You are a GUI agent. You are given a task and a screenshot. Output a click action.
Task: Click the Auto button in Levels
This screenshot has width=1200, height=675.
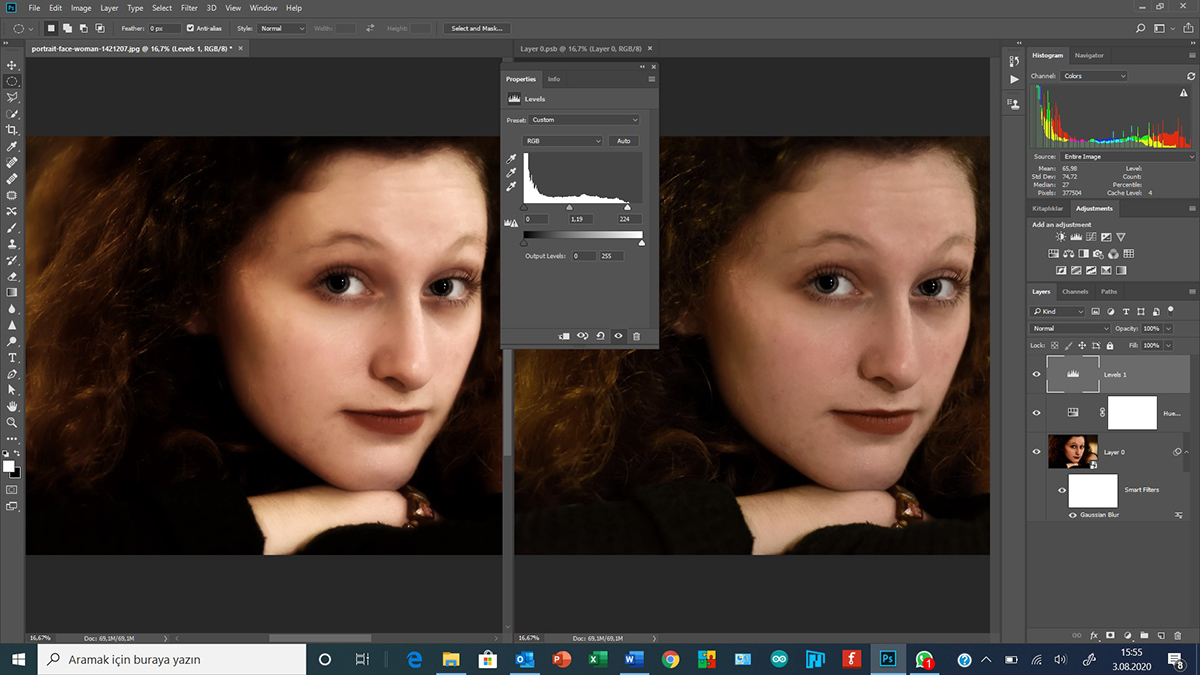pyautogui.click(x=623, y=141)
